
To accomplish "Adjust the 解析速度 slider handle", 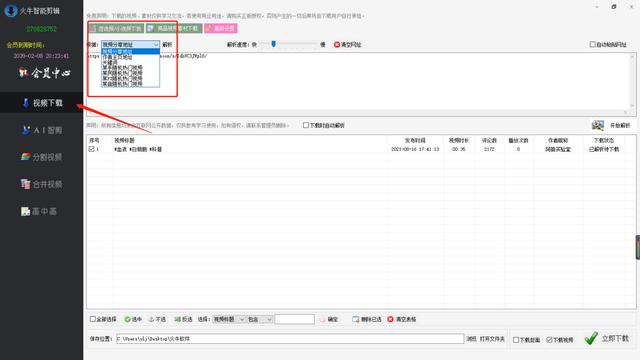I will [x=273, y=44].
